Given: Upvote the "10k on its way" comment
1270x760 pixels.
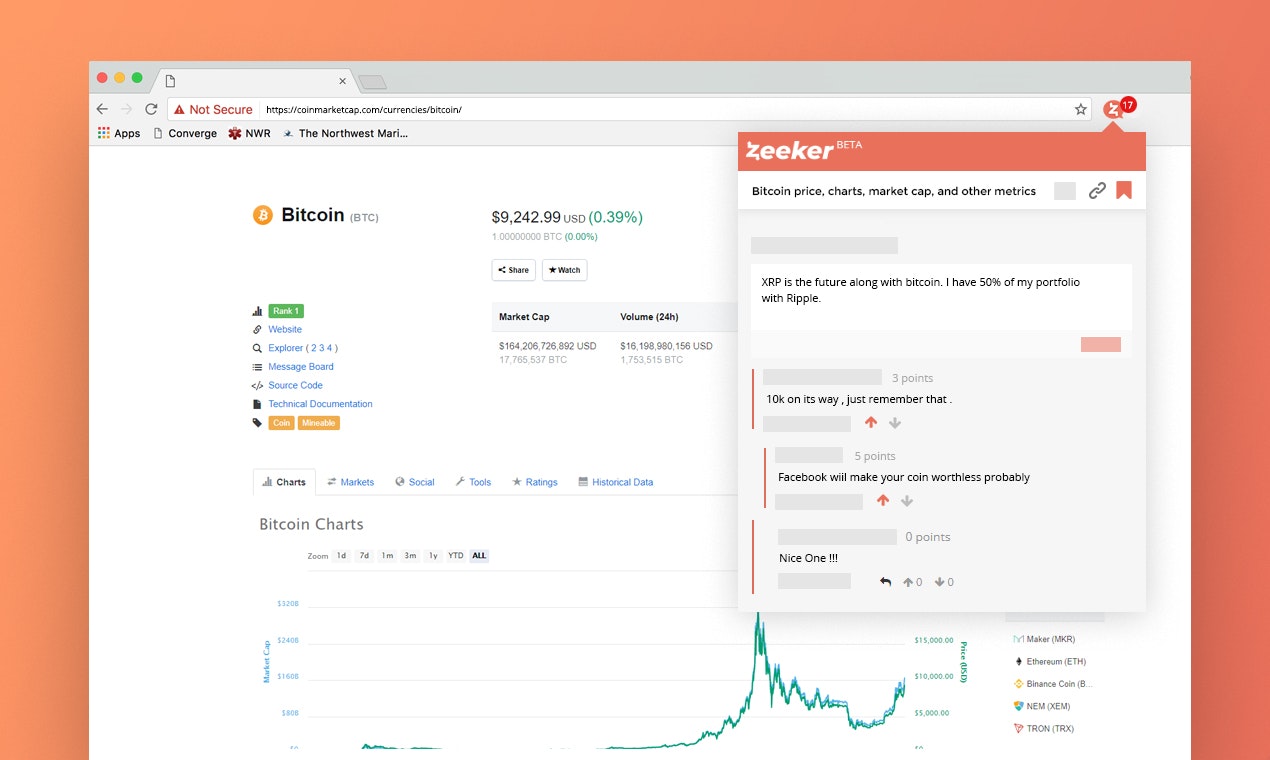Looking at the screenshot, I should [870, 422].
